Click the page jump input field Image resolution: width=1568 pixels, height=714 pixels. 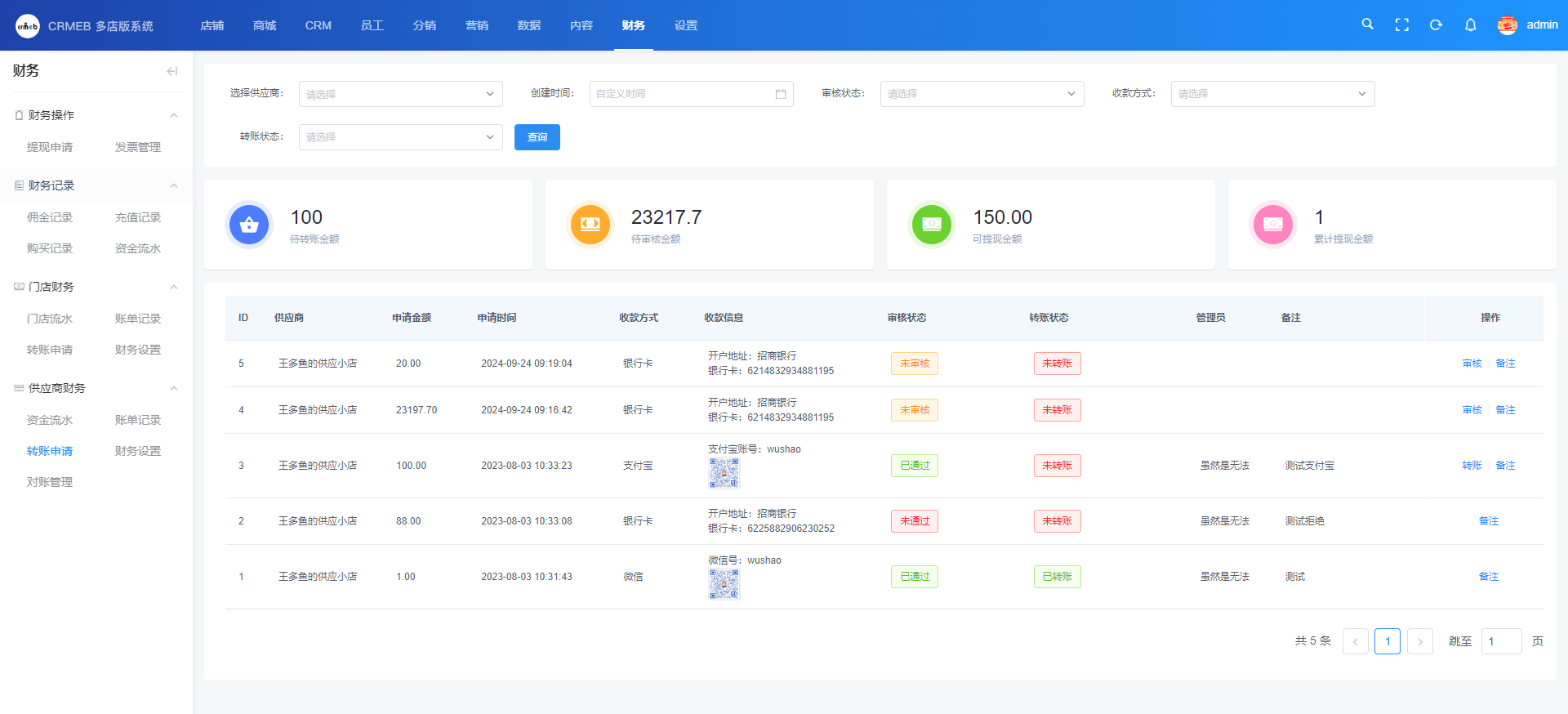1501,641
